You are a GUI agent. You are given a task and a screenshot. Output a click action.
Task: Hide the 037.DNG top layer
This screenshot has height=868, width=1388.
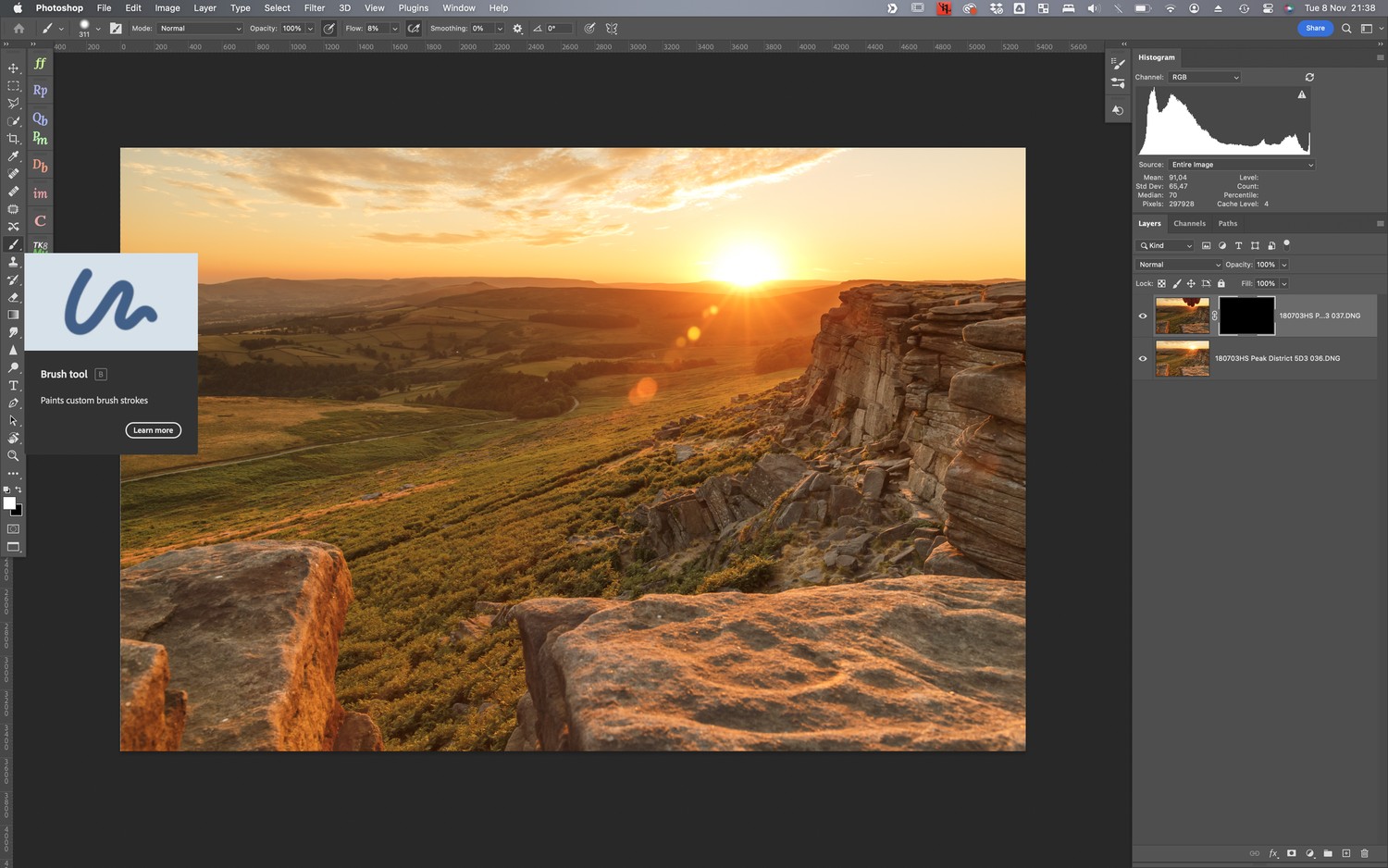tap(1143, 316)
